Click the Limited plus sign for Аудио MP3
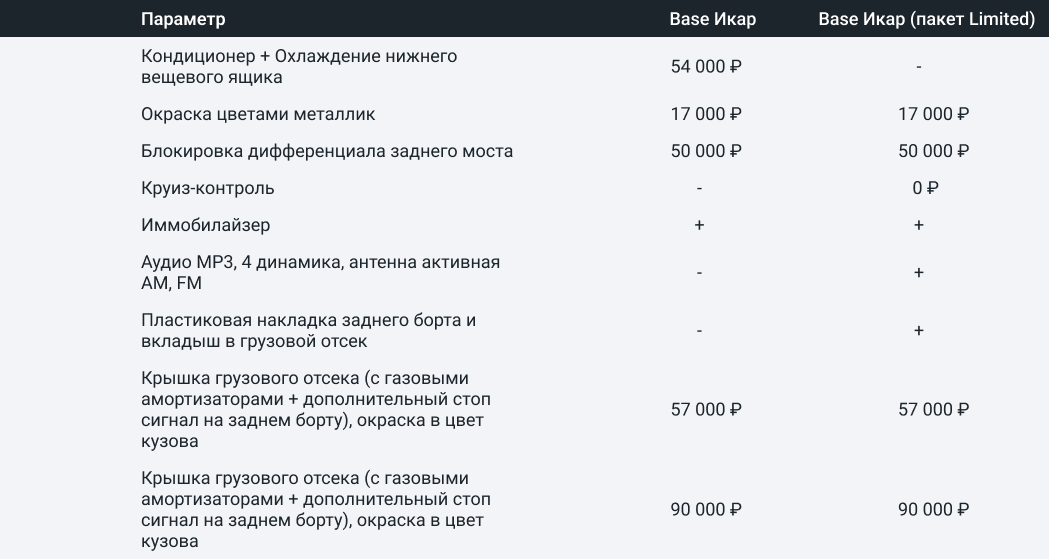This screenshot has width=1049, height=559. click(x=918, y=272)
